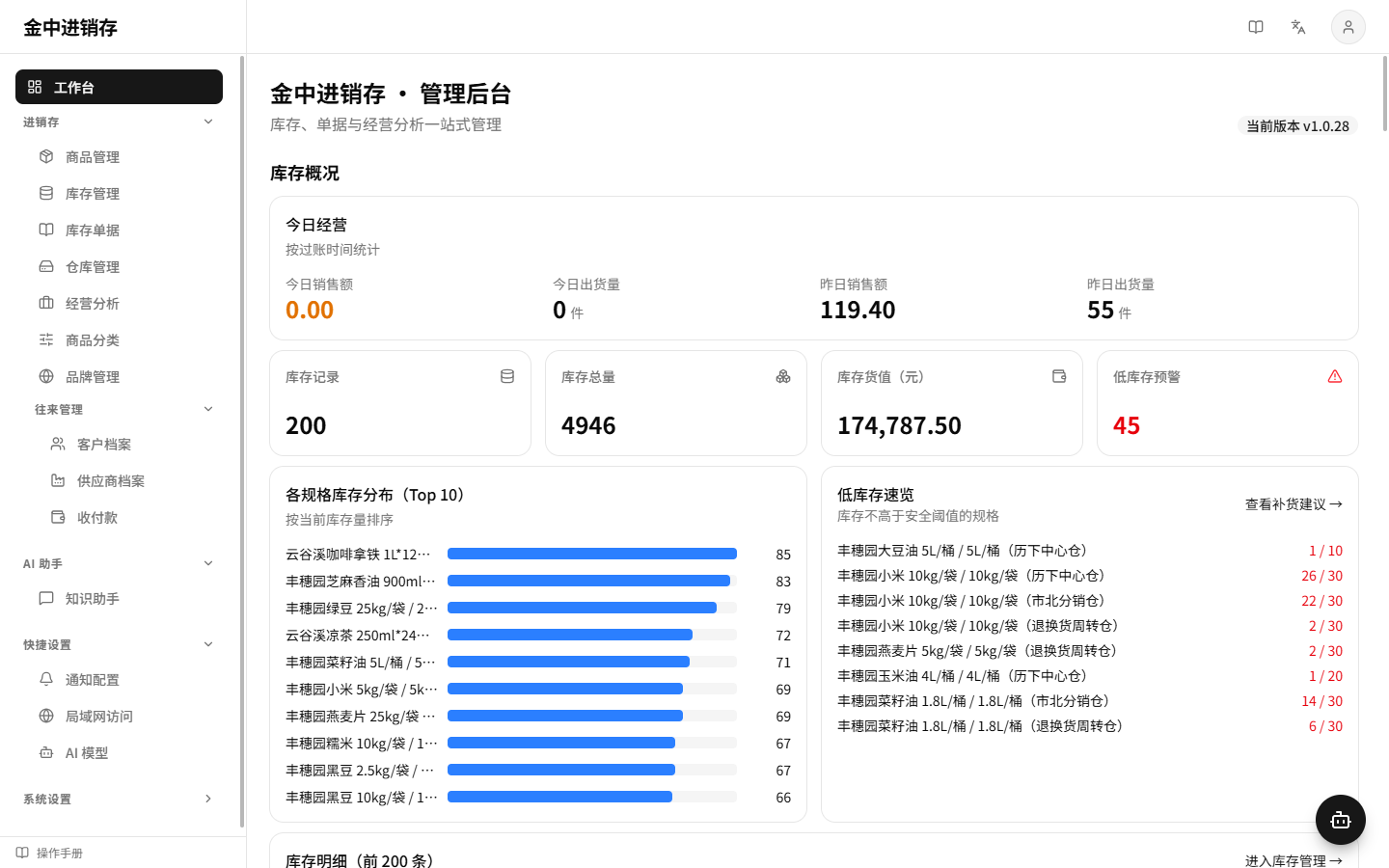Click the 收付款 wallet icon
1389x868 pixels.
[x=58, y=517]
